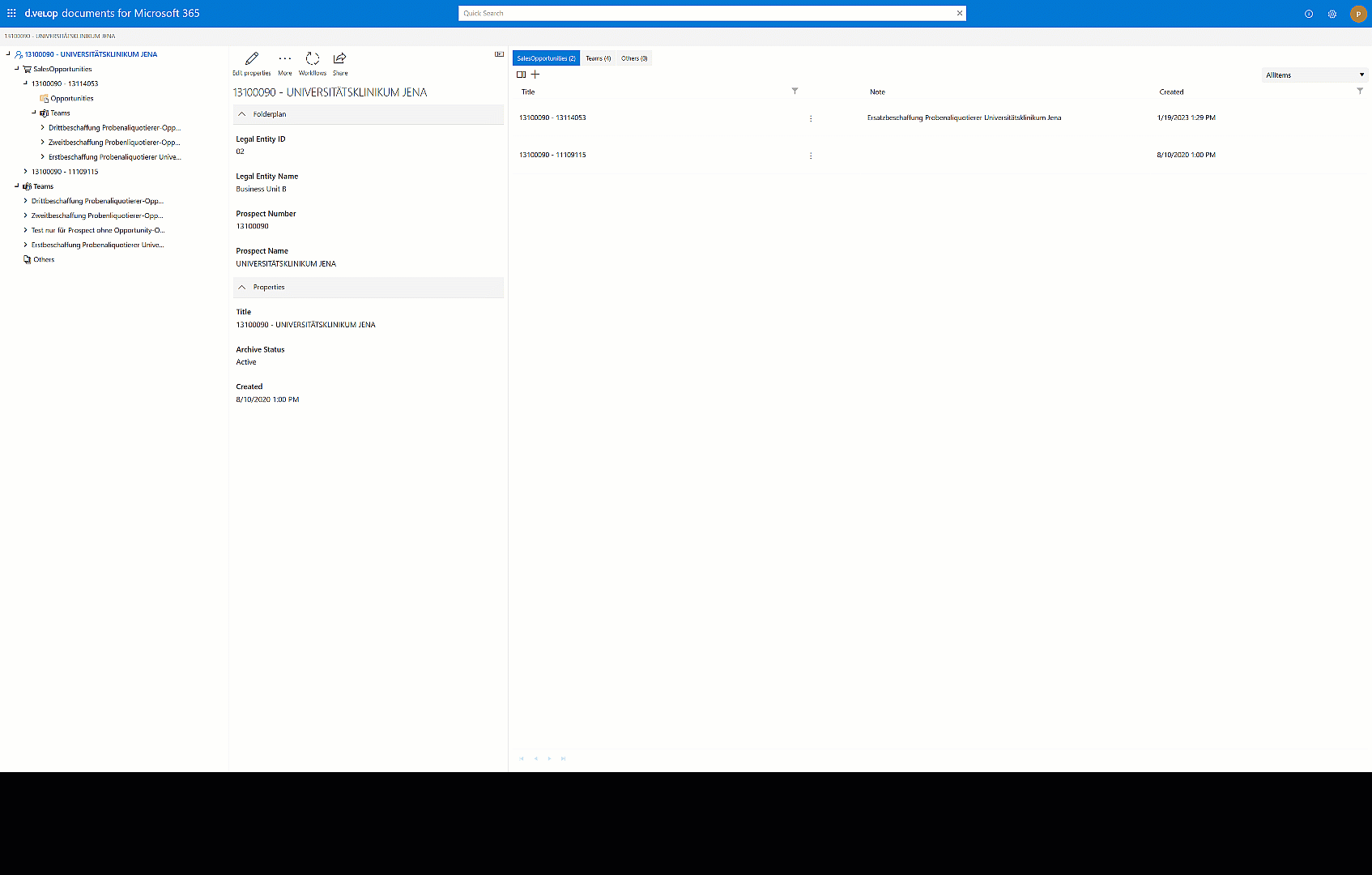Open the Workflows icon
Image resolution: width=1372 pixels, height=875 pixels.
coord(313,59)
